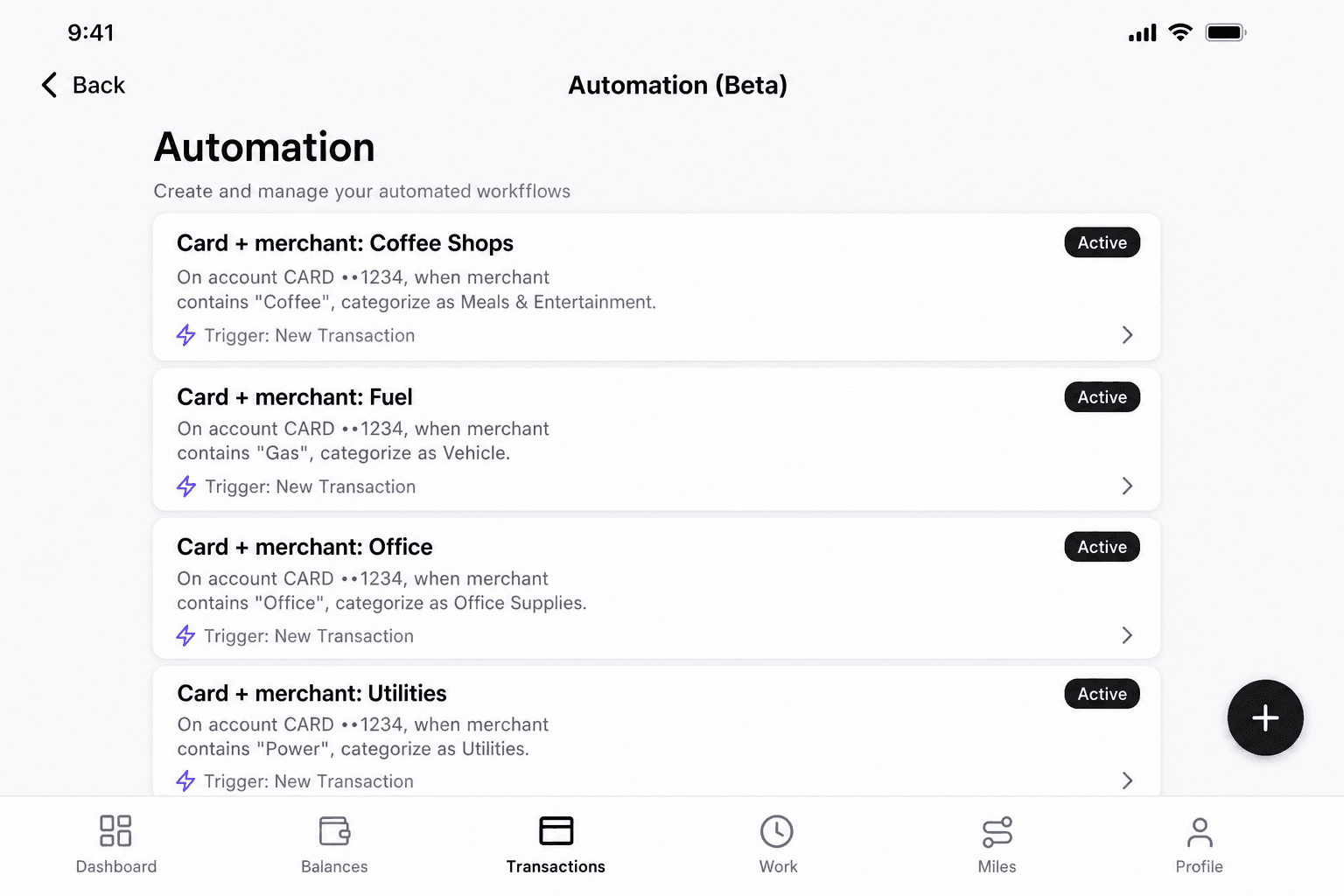
Task: Expand Coffee Shops rule chevron
Action: click(1127, 335)
